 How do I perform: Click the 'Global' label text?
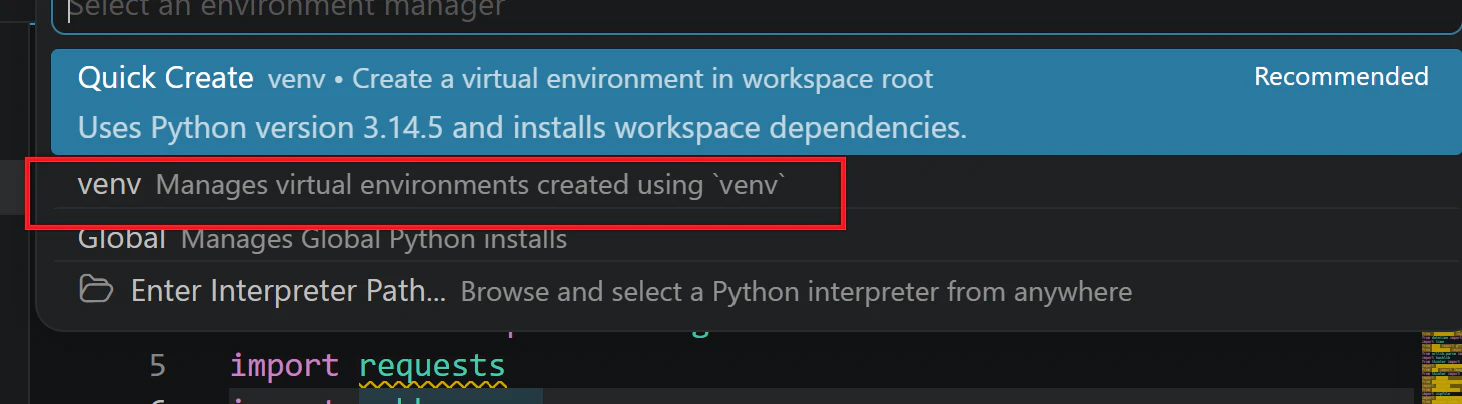(121, 239)
